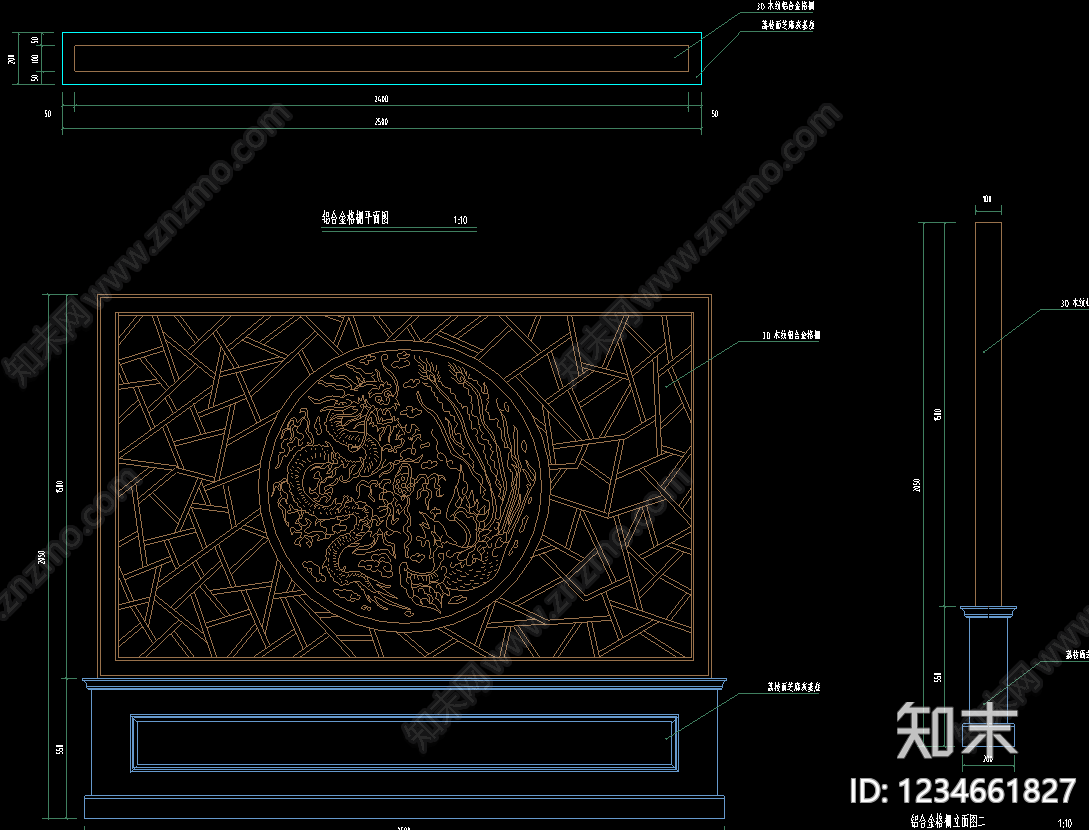Select the 2400 dimension text
This screenshot has width=1089, height=830.
click(381, 99)
